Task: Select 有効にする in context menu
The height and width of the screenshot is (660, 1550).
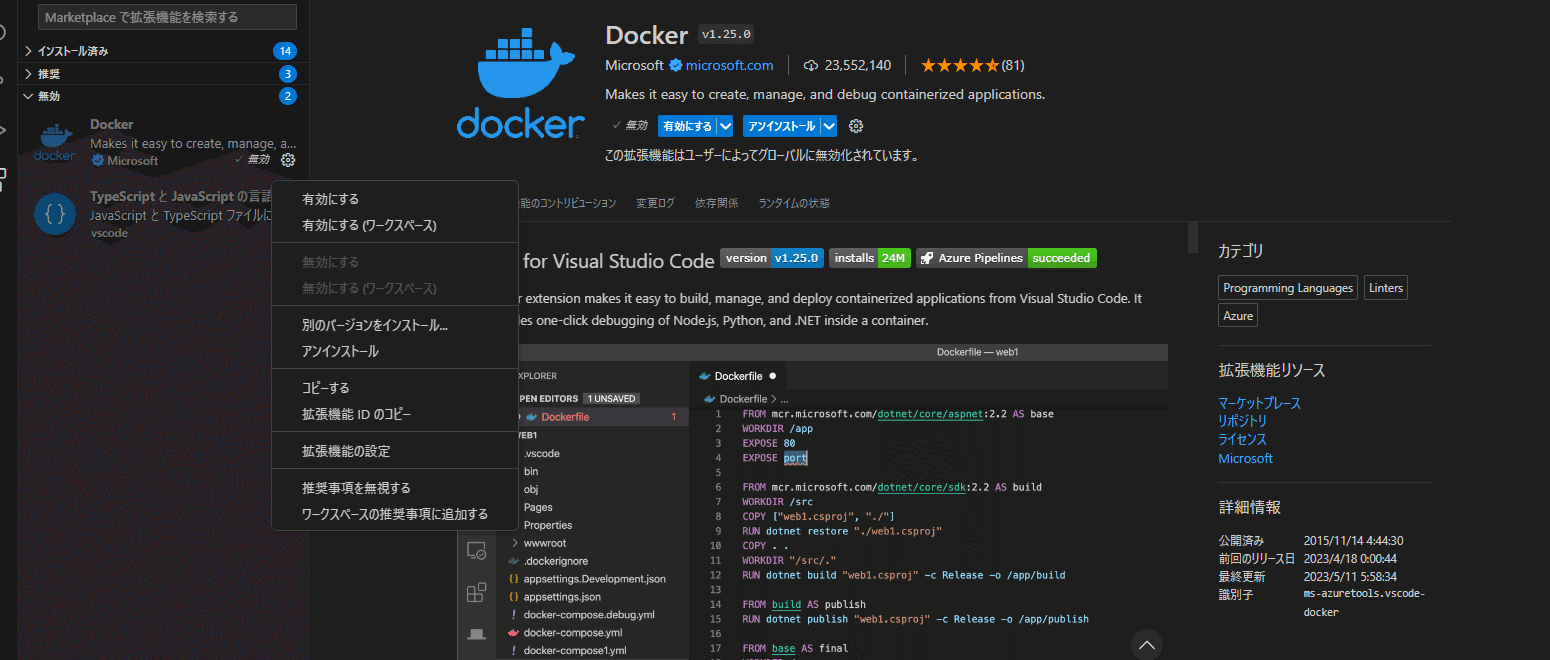Action: 395,199
